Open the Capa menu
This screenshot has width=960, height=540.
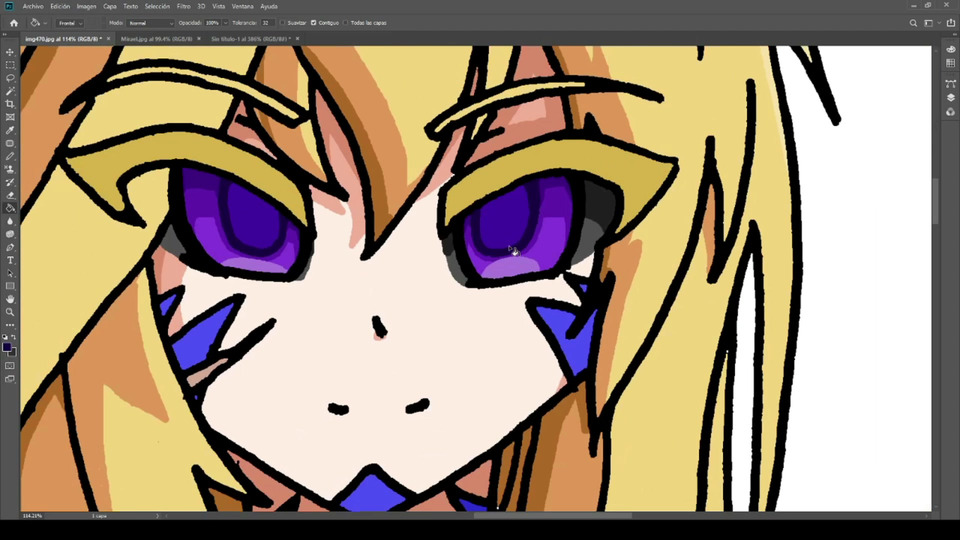[110, 6]
